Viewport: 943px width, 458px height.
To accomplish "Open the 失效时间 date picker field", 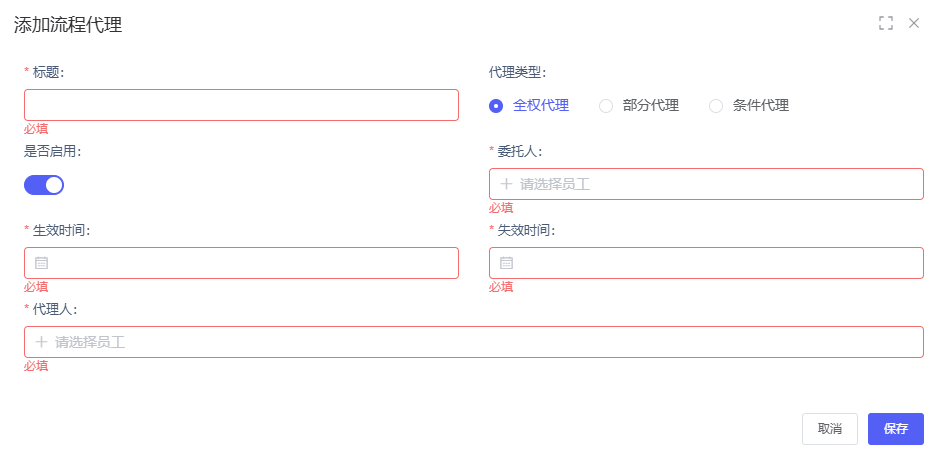I will pos(715,263).
